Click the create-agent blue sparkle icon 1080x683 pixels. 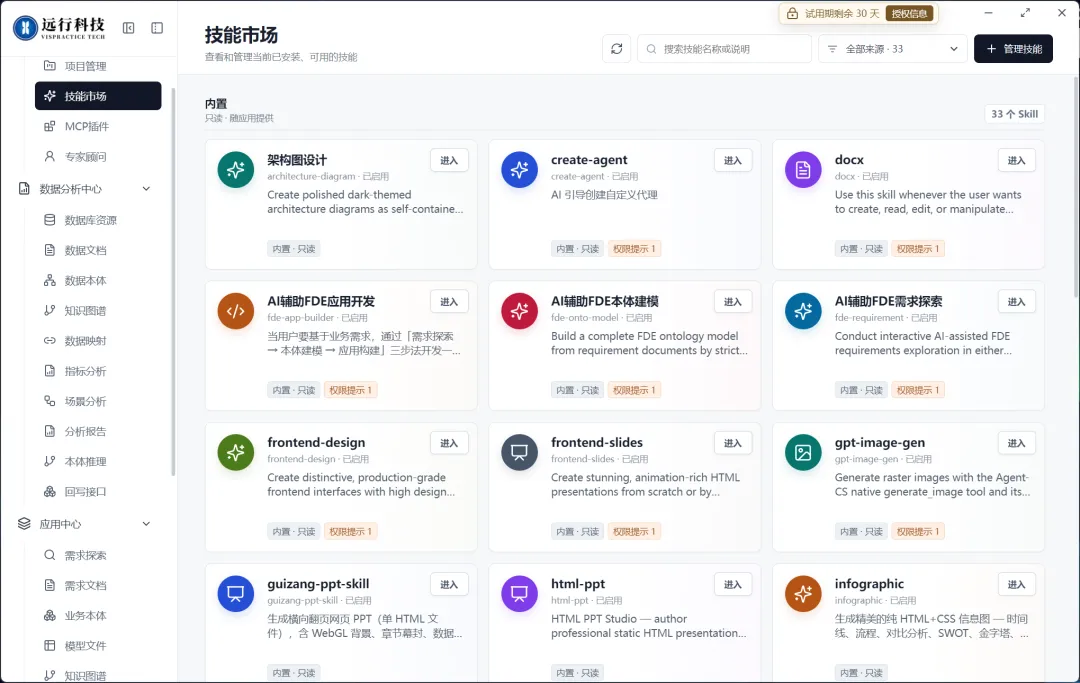click(x=519, y=169)
